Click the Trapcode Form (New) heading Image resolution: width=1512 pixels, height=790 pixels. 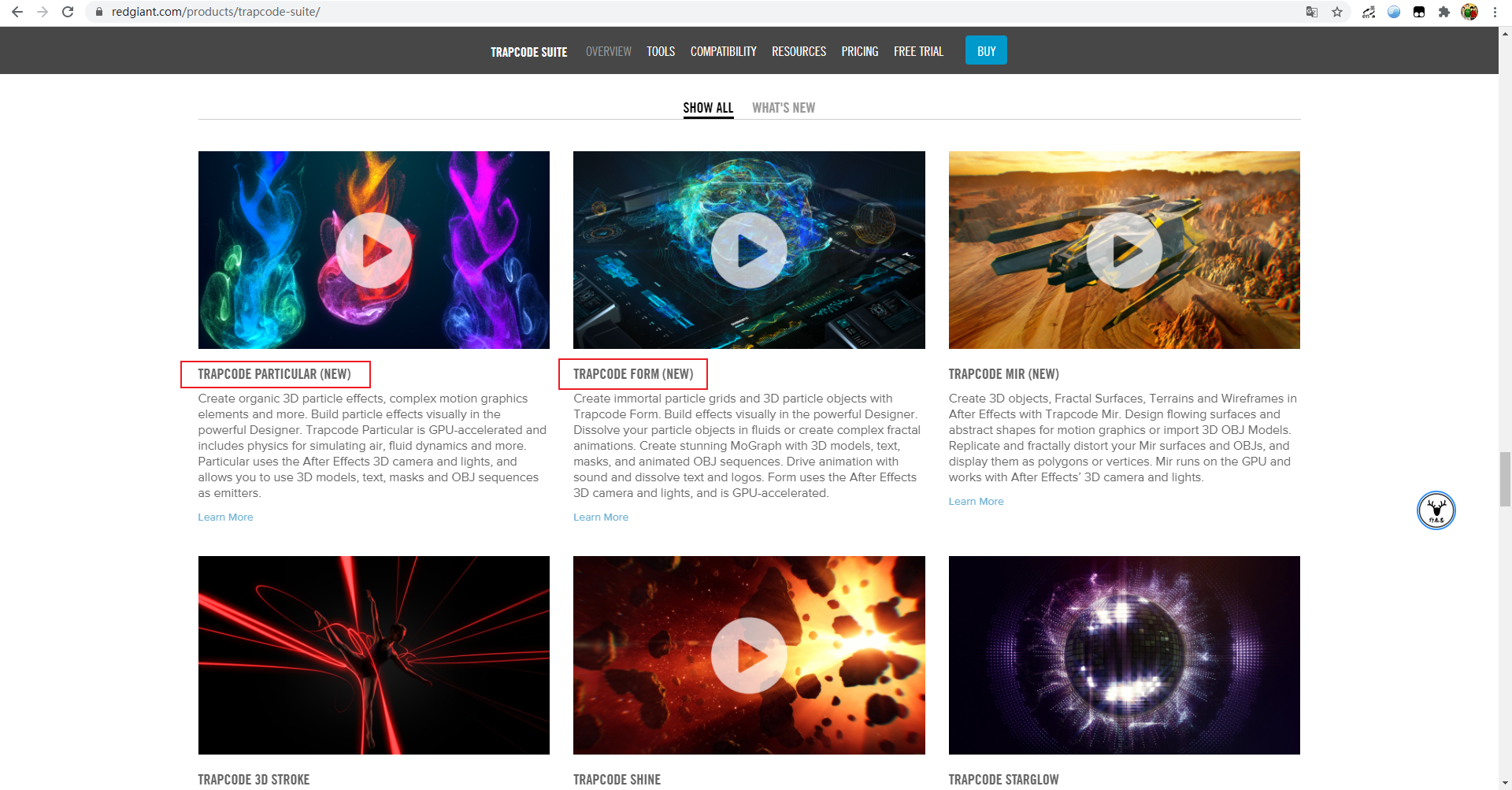coord(633,374)
